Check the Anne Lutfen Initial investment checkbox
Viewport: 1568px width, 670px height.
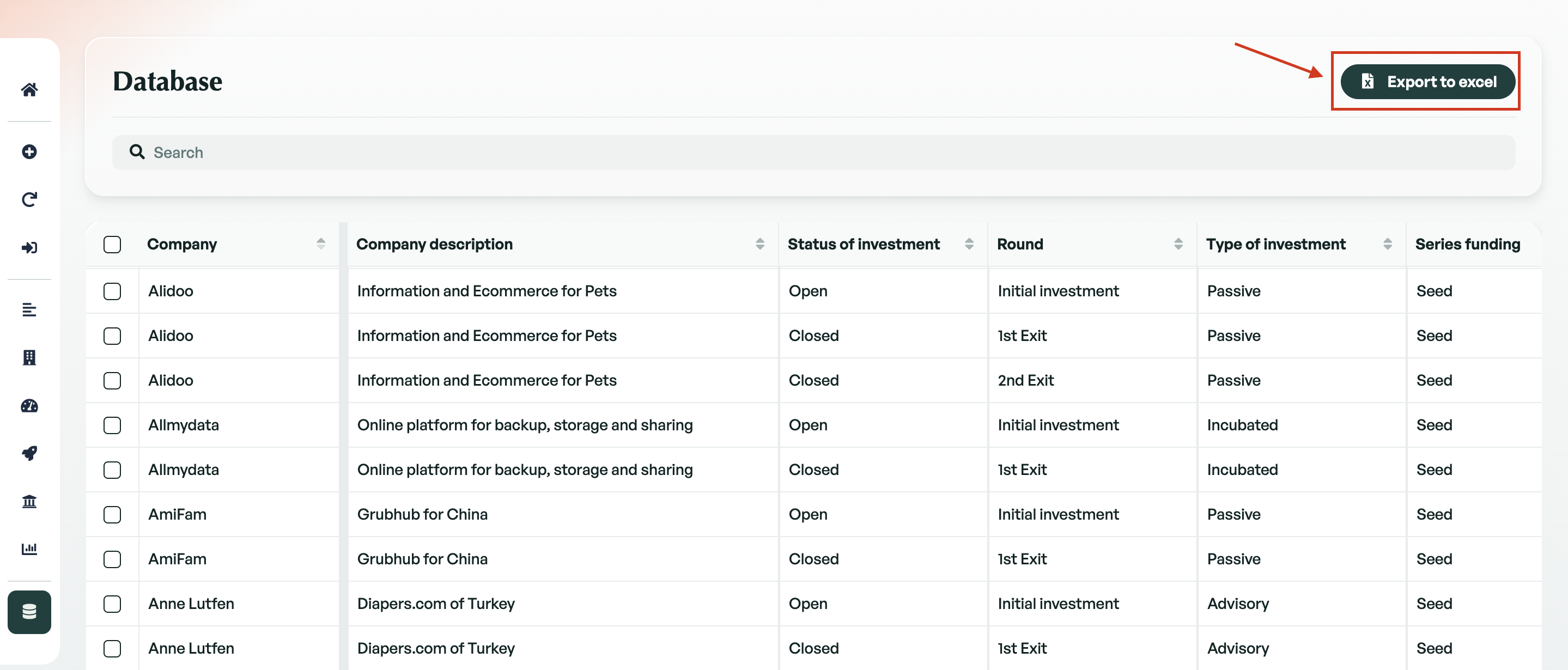(112, 604)
